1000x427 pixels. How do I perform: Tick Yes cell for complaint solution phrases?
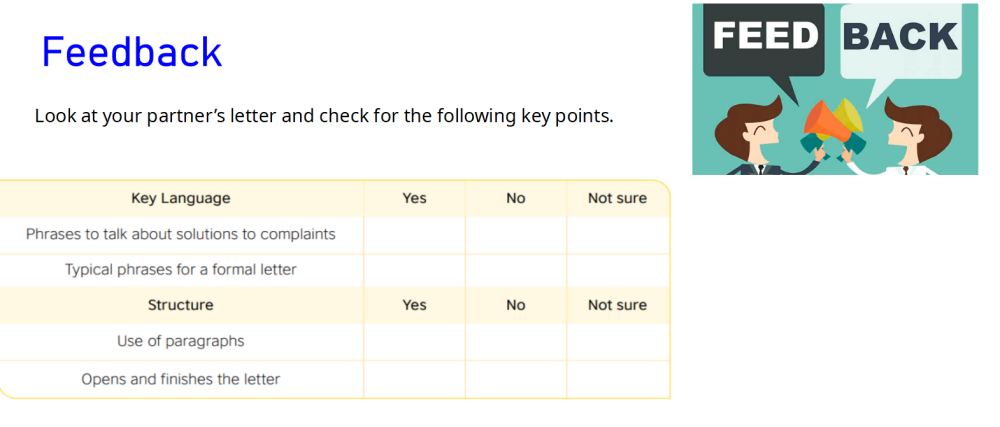click(x=415, y=235)
